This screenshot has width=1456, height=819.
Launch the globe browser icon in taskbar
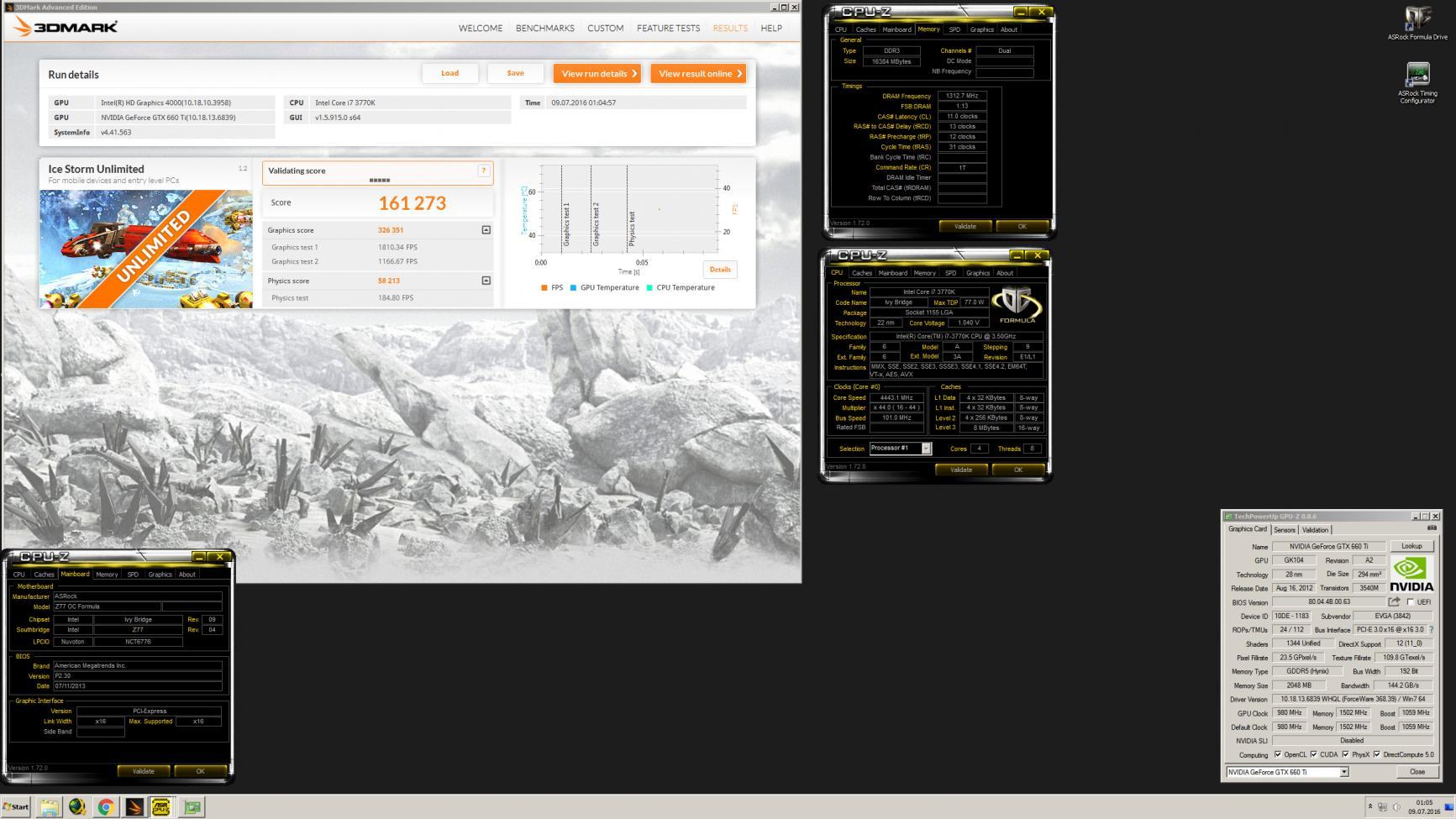(77, 807)
